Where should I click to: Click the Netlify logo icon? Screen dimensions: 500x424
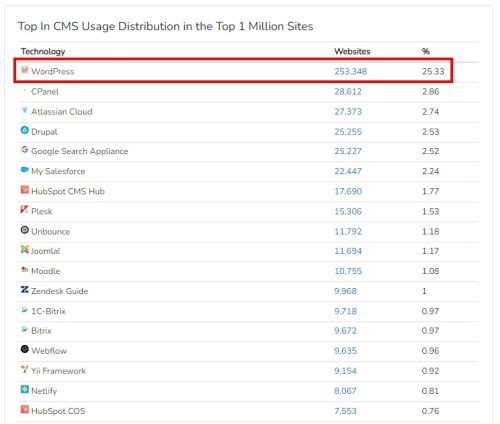[x=25, y=389]
